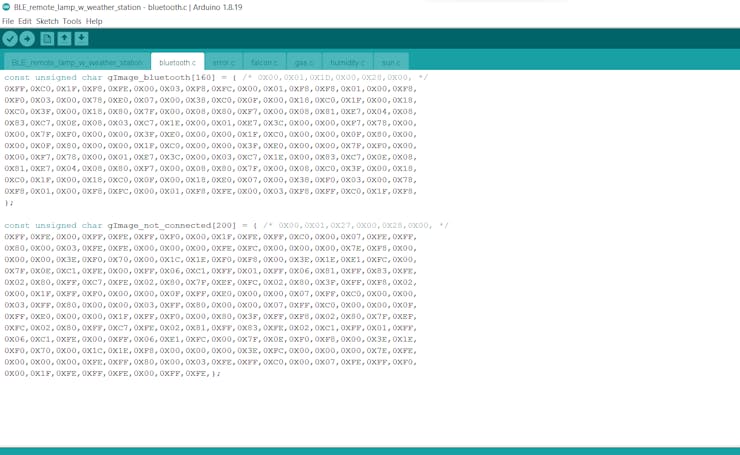Switch to the BLE_remote_lamp_w_weather_station tab
This screenshot has height=455, width=740.
click(77, 62)
